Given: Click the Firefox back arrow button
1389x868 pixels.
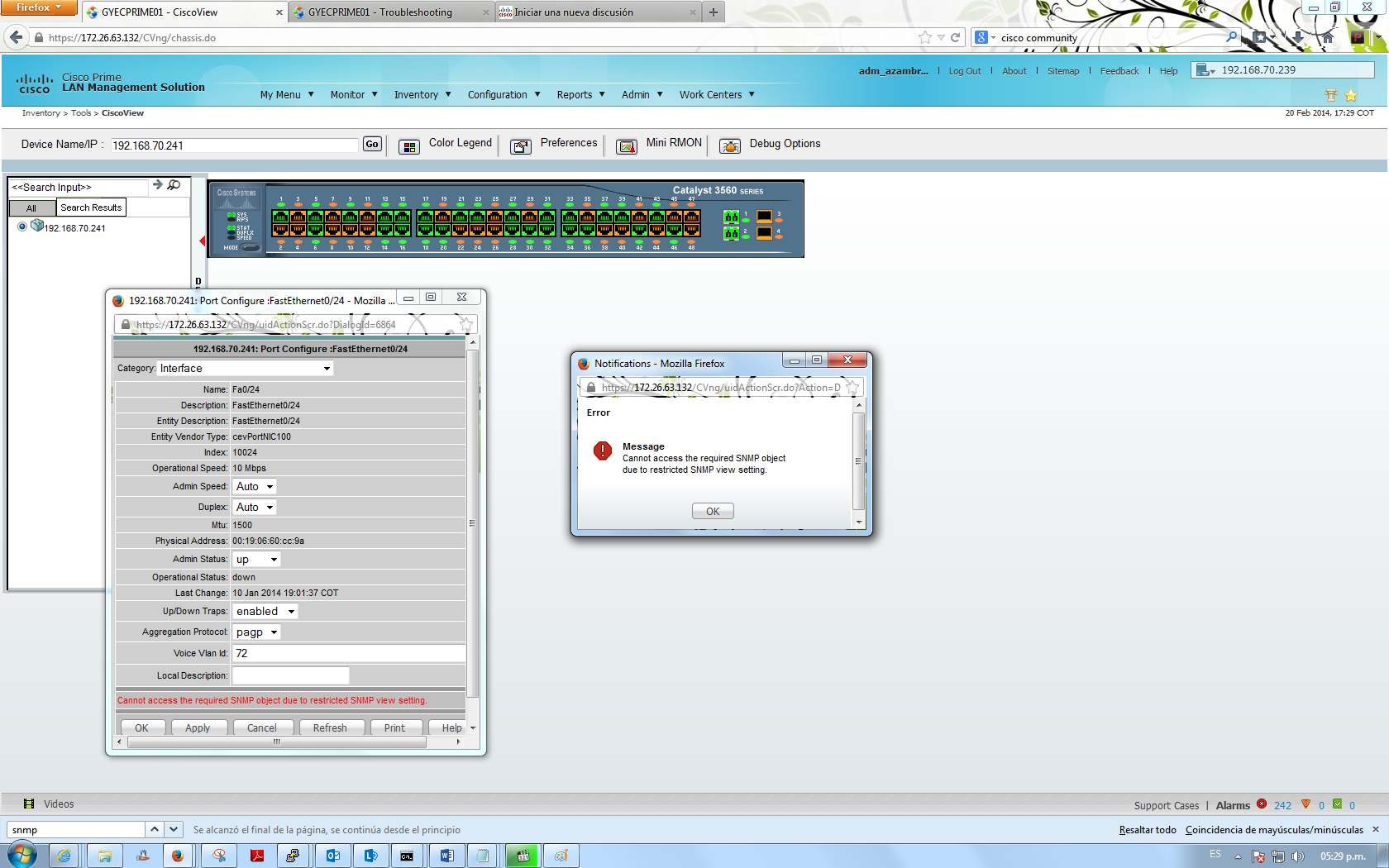Looking at the screenshot, I should coord(16,37).
